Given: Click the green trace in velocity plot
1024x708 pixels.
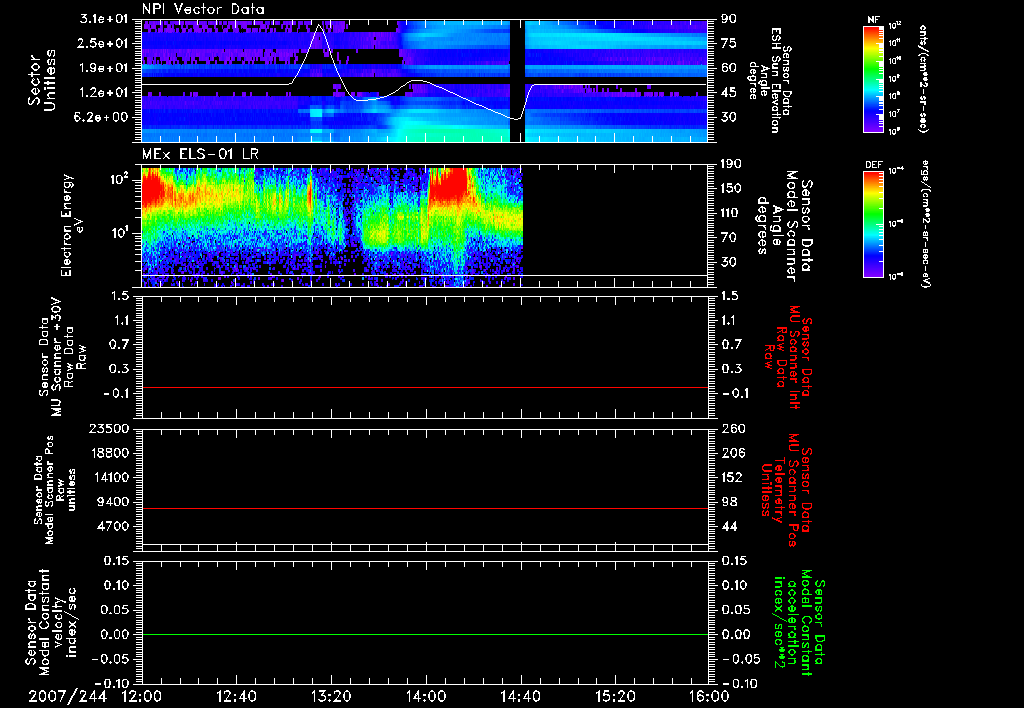Looking at the screenshot, I should coord(425,634).
